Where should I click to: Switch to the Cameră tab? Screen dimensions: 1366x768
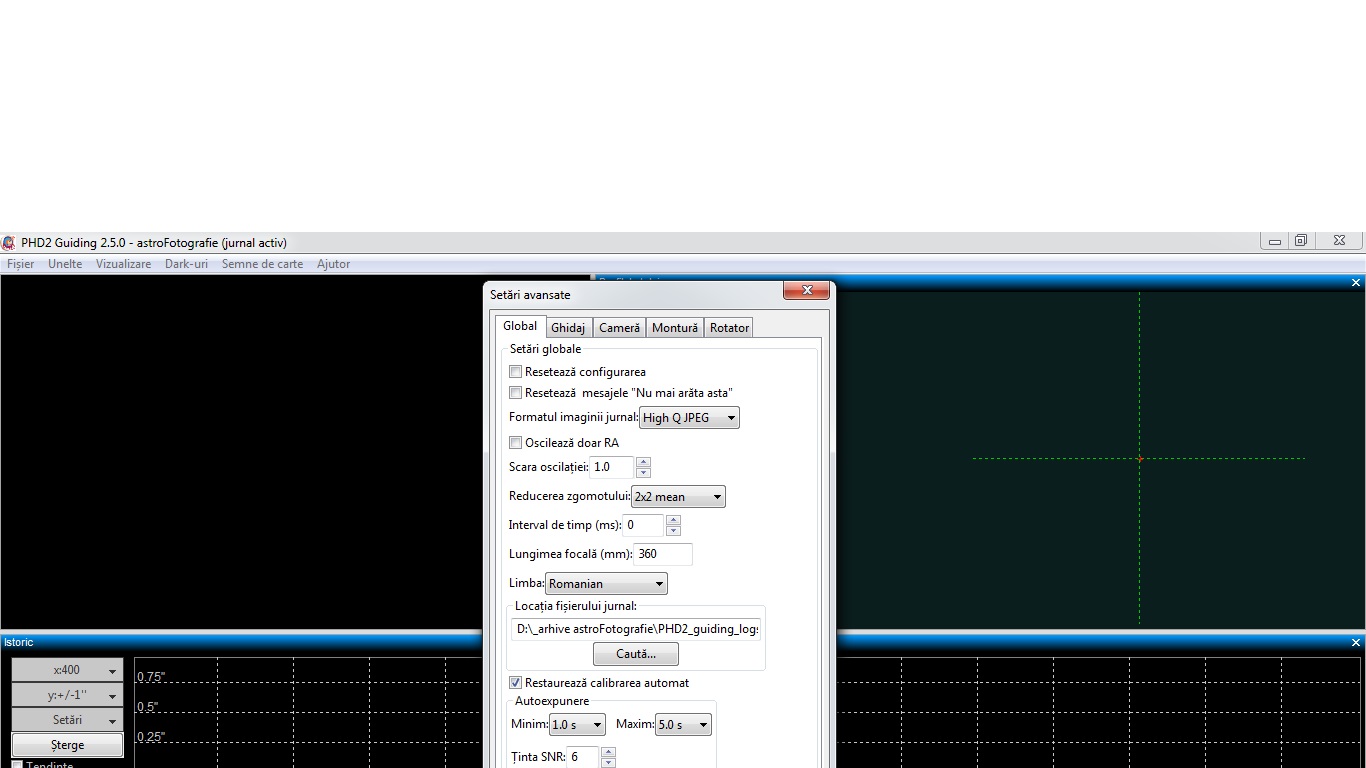point(619,328)
